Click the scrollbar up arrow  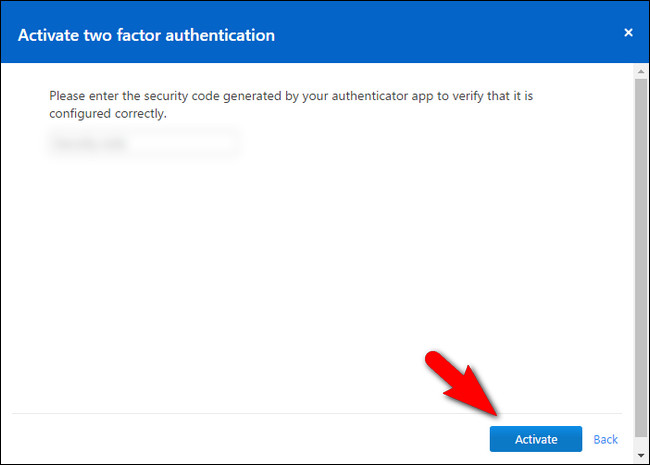click(x=639, y=70)
